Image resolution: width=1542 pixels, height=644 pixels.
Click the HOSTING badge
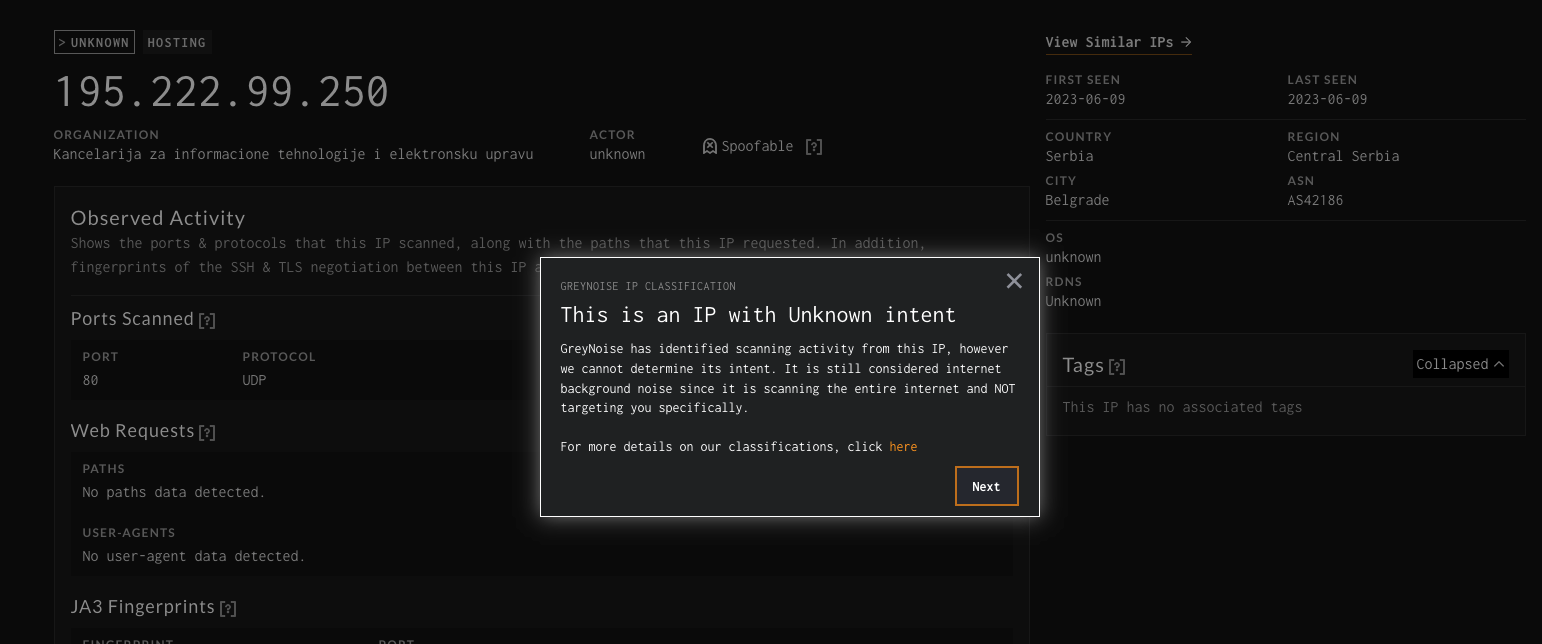point(176,43)
